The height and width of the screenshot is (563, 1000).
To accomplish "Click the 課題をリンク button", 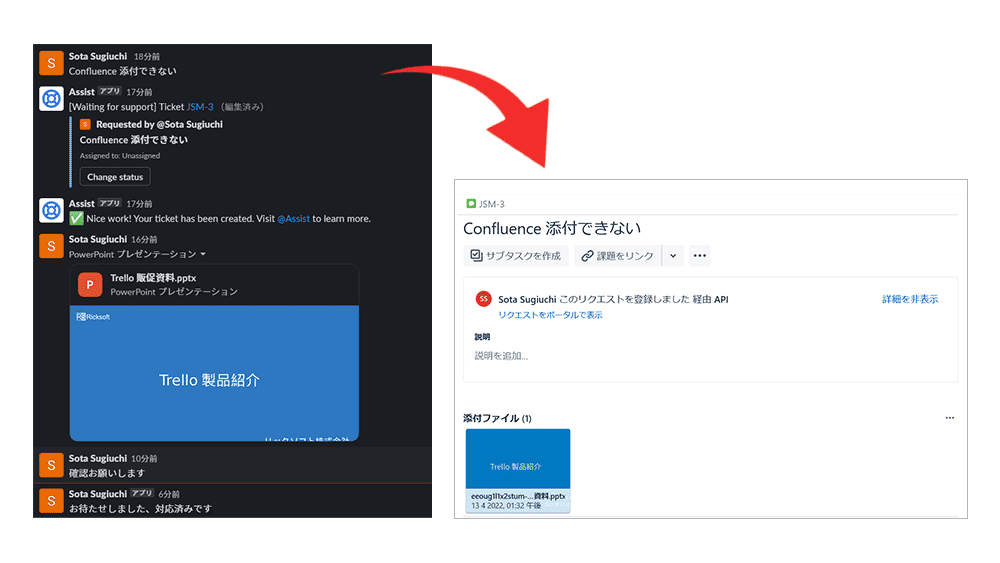I will pyautogui.click(x=617, y=256).
